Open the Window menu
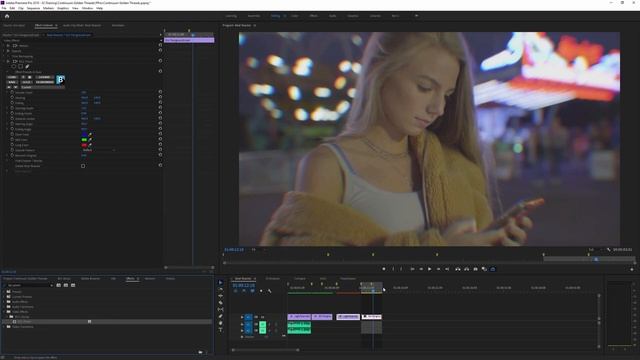 click(x=87, y=8)
